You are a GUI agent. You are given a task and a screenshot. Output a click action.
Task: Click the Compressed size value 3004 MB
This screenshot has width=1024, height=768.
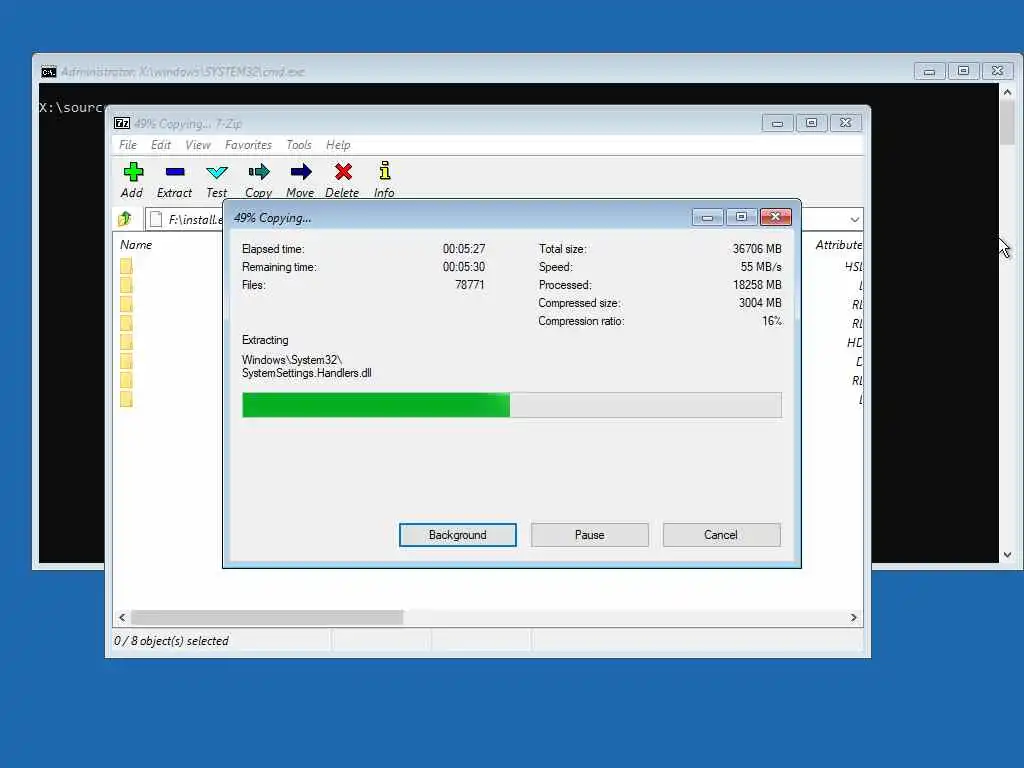click(760, 303)
